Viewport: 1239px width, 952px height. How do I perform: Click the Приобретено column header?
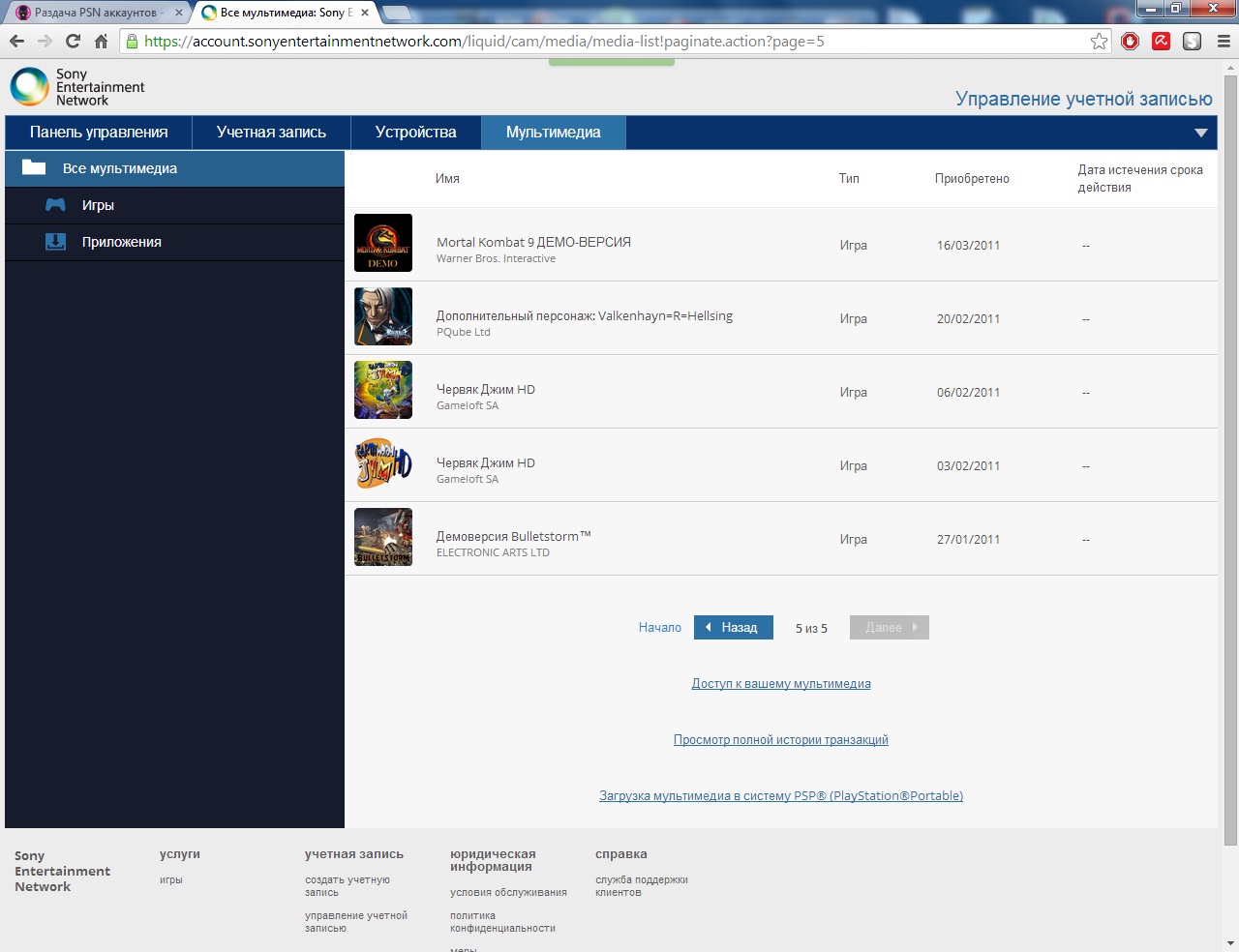tap(972, 179)
